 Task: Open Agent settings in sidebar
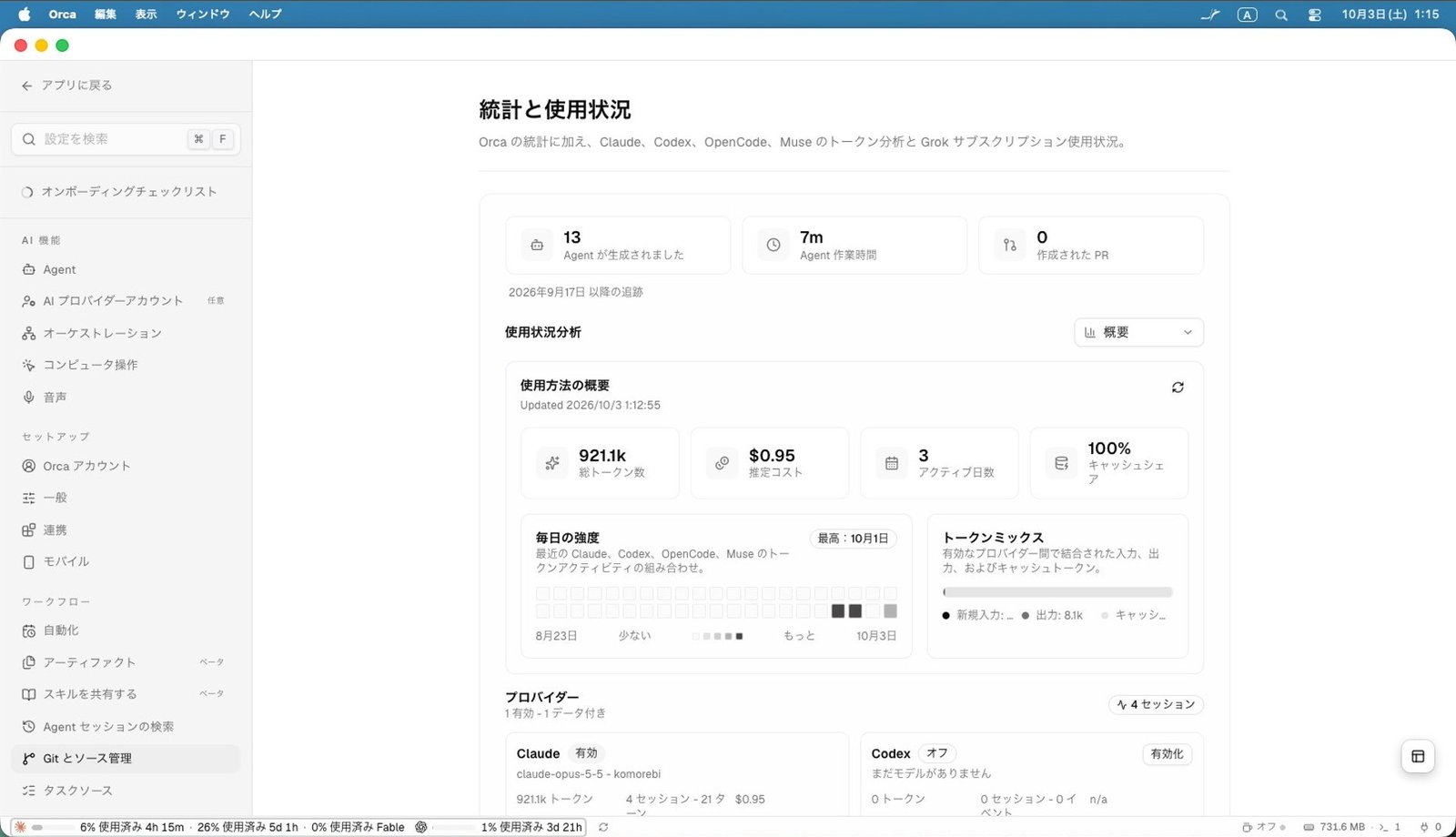click(126, 269)
